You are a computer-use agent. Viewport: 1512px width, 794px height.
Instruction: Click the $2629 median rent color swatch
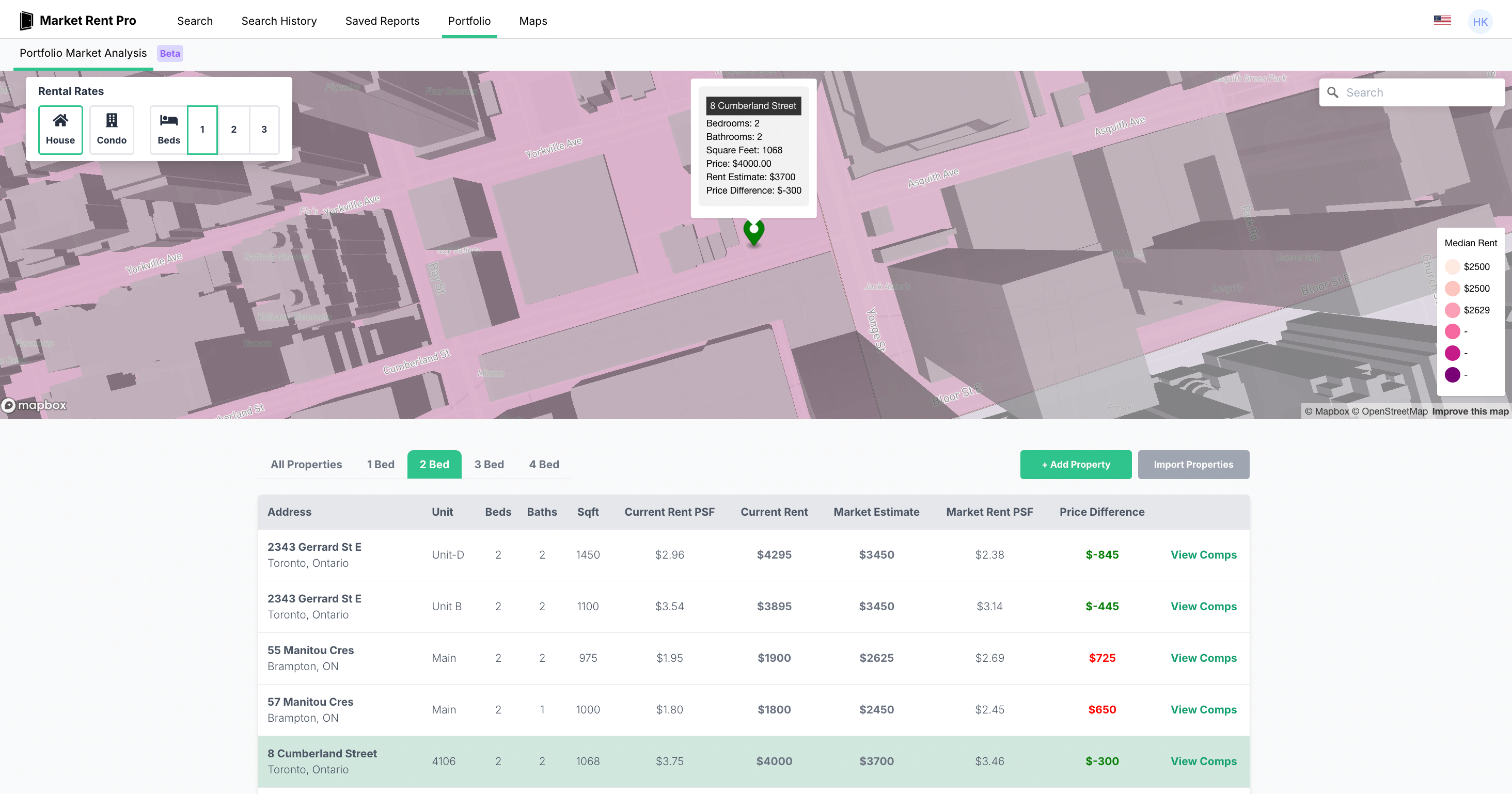[1453, 310]
